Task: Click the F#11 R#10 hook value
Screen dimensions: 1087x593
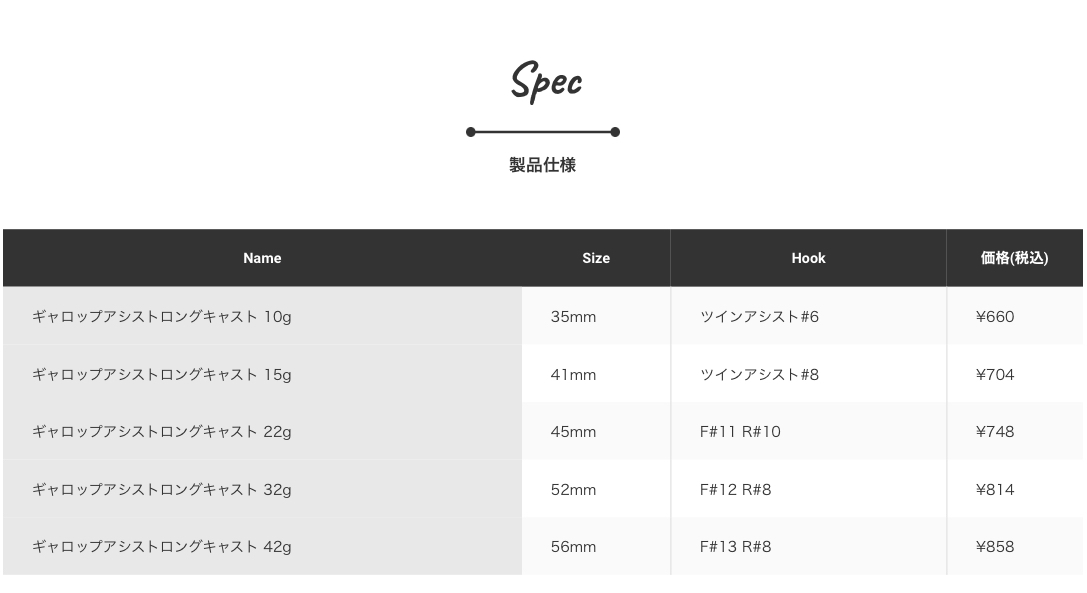Action: coord(740,432)
